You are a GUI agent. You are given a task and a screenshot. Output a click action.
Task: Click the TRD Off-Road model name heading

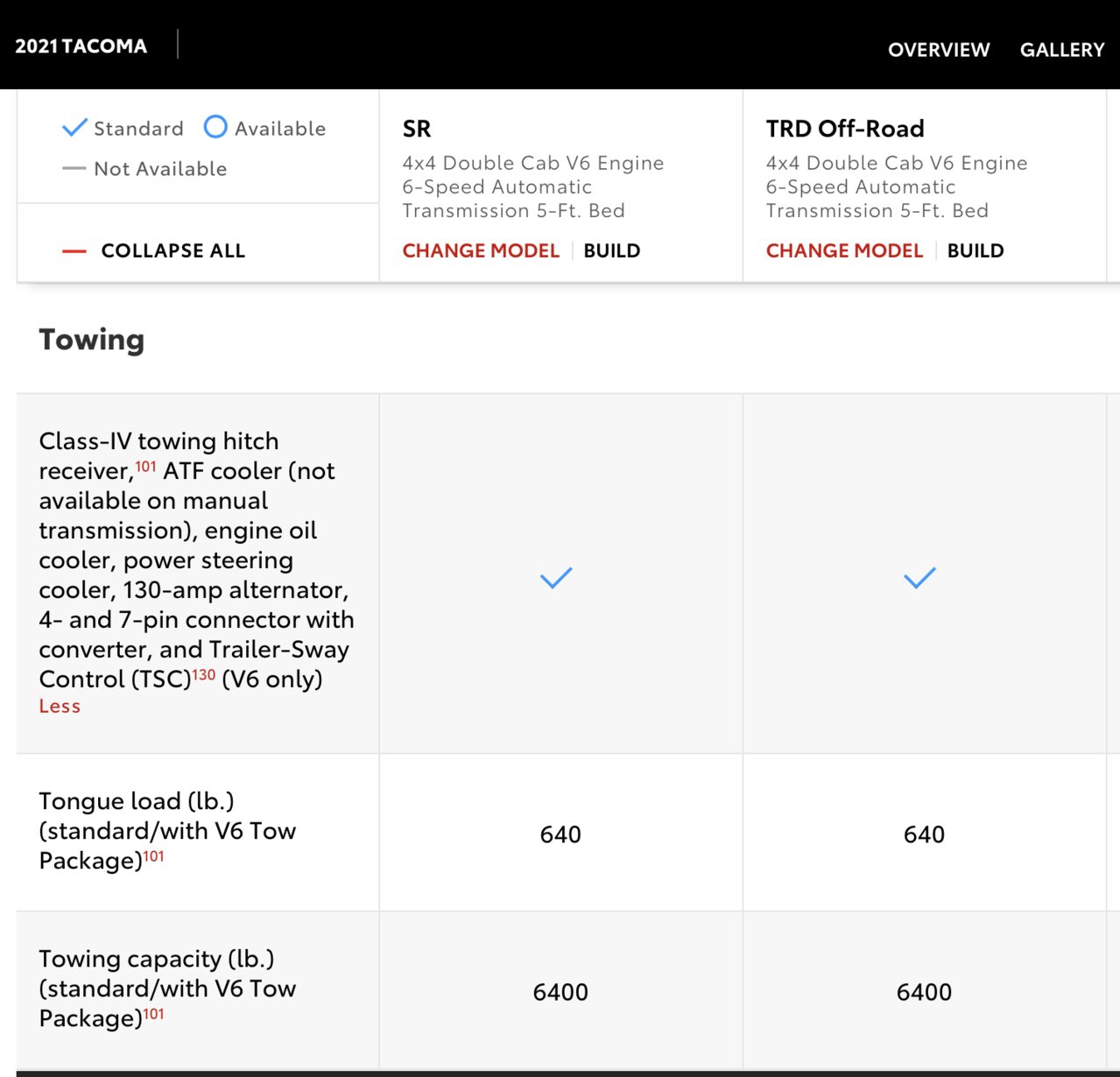click(845, 129)
